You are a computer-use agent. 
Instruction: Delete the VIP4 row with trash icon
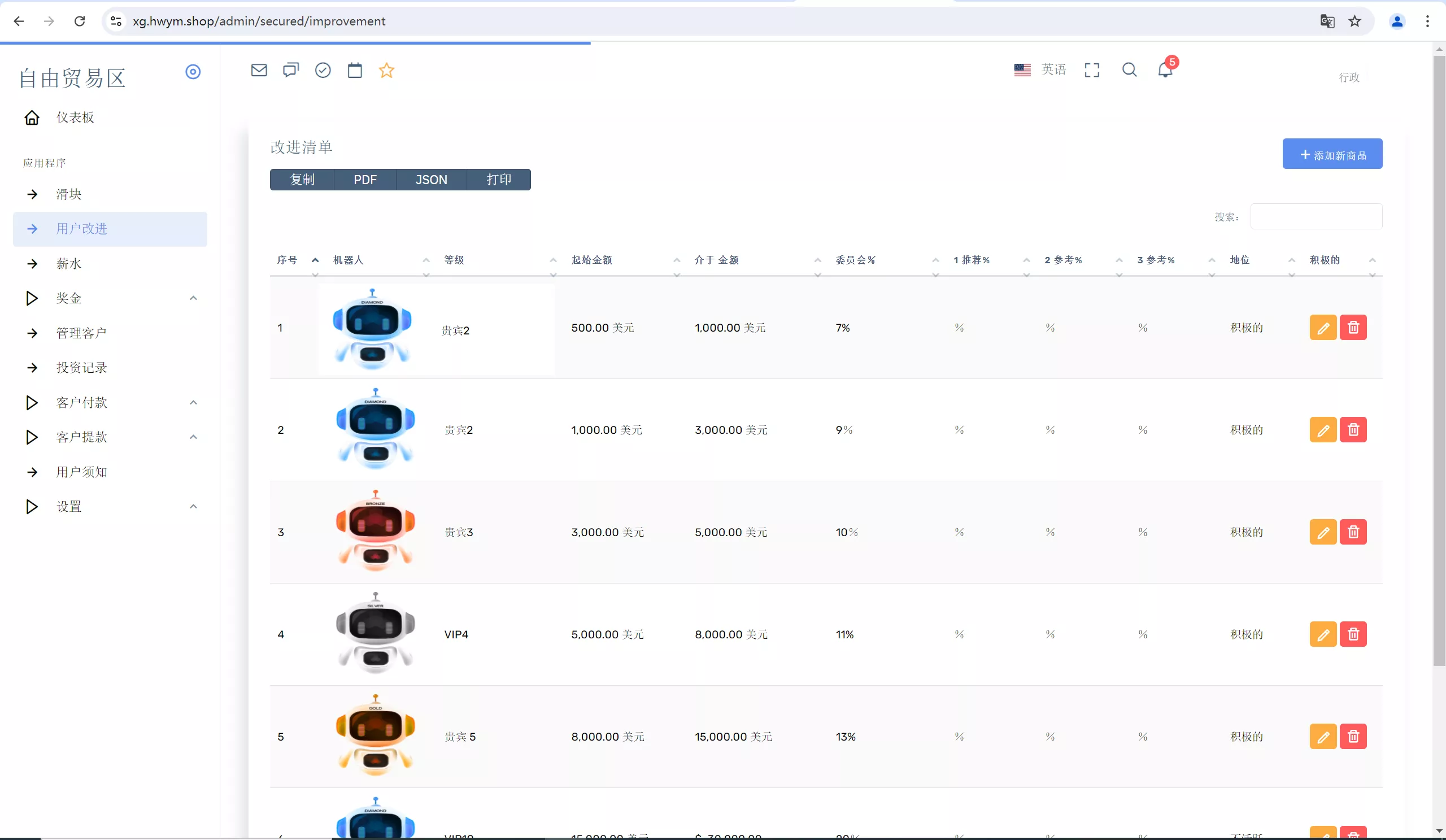click(1353, 633)
